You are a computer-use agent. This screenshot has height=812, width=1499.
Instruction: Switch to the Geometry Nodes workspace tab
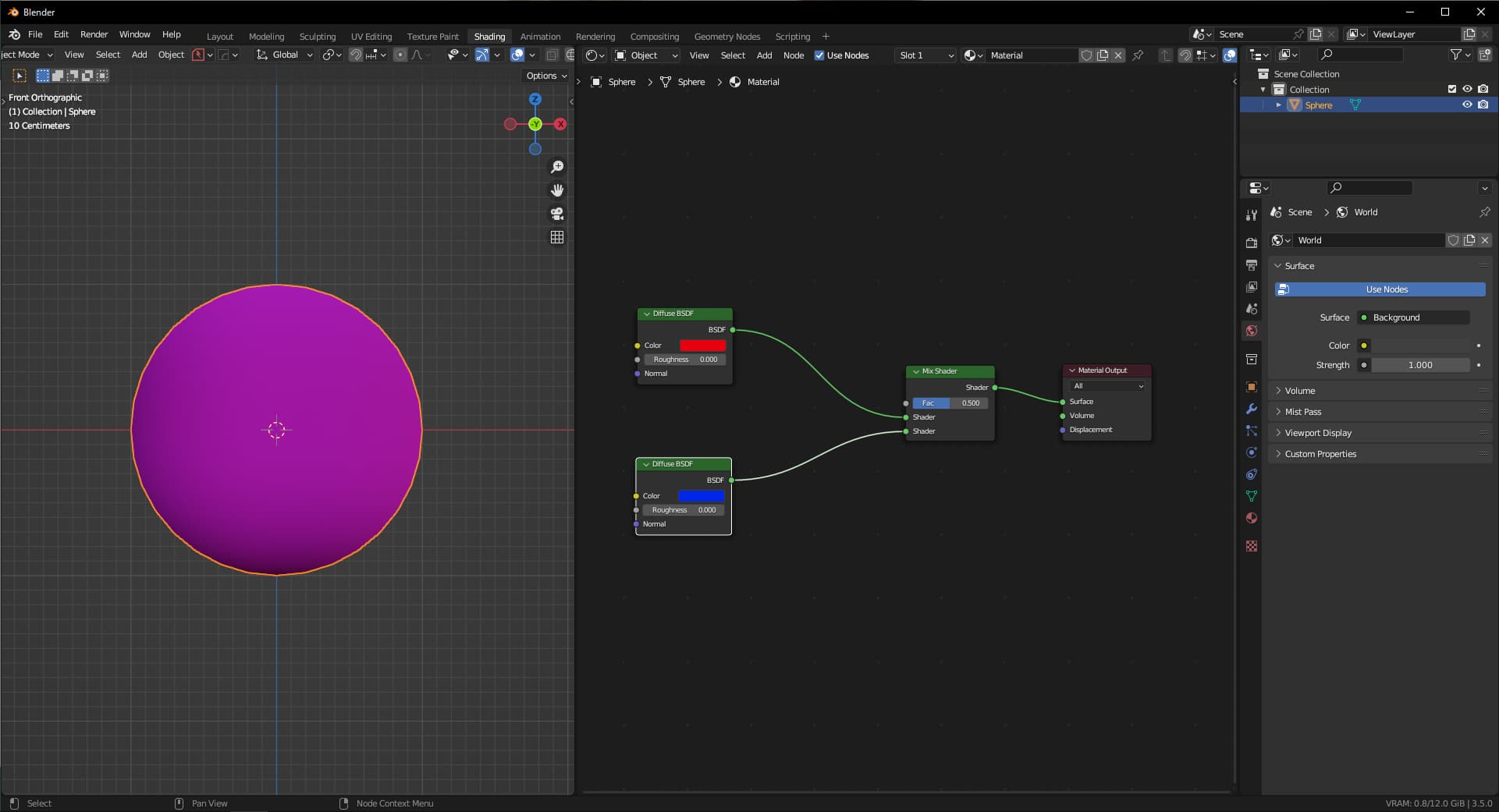point(726,37)
